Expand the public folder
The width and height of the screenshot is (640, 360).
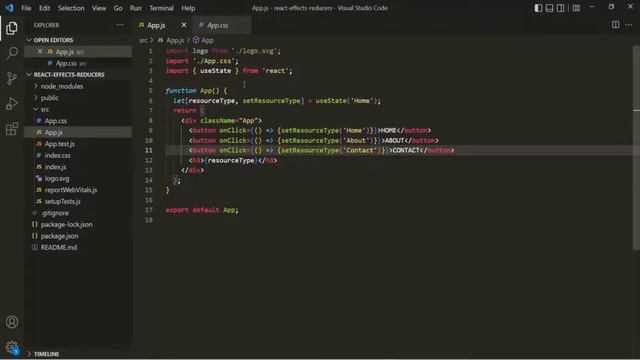pos(49,98)
